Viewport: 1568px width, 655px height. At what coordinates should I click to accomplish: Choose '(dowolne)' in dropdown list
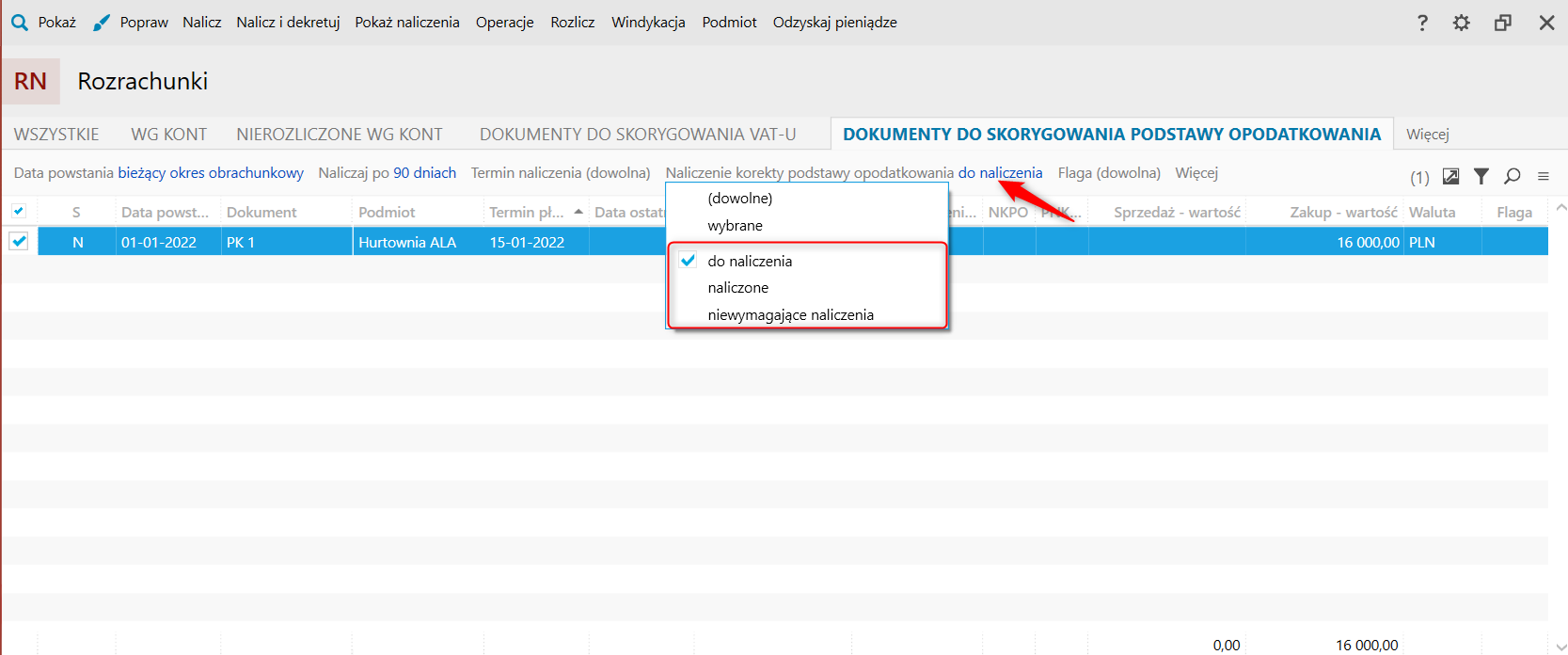click(x=740, y=199)
